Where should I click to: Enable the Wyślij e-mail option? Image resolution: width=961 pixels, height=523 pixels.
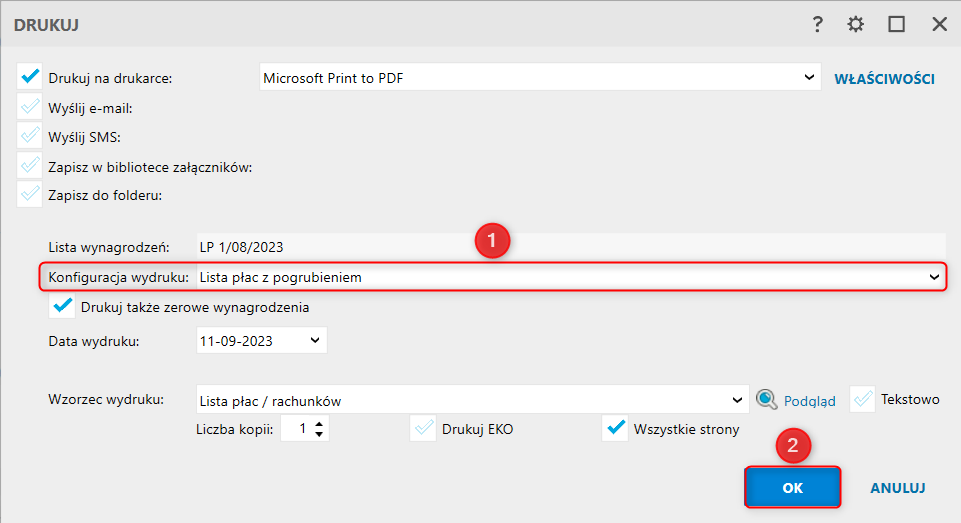30,107
